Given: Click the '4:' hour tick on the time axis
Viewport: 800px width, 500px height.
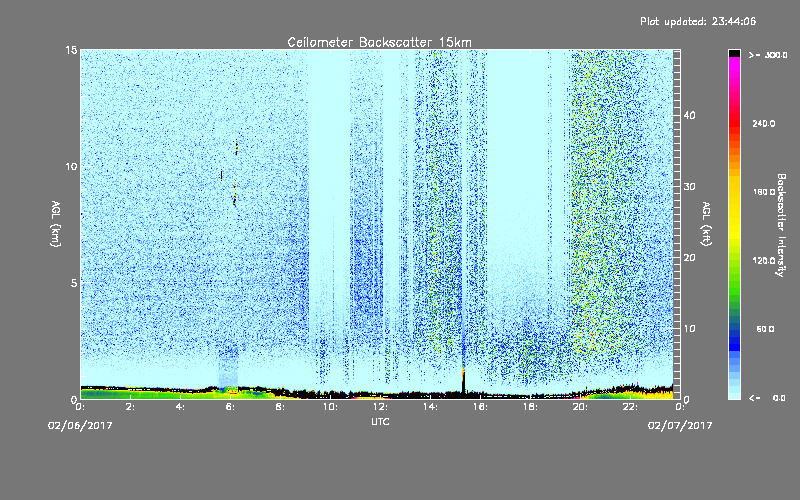Looking at the screenshot, I should click(180, 407).
